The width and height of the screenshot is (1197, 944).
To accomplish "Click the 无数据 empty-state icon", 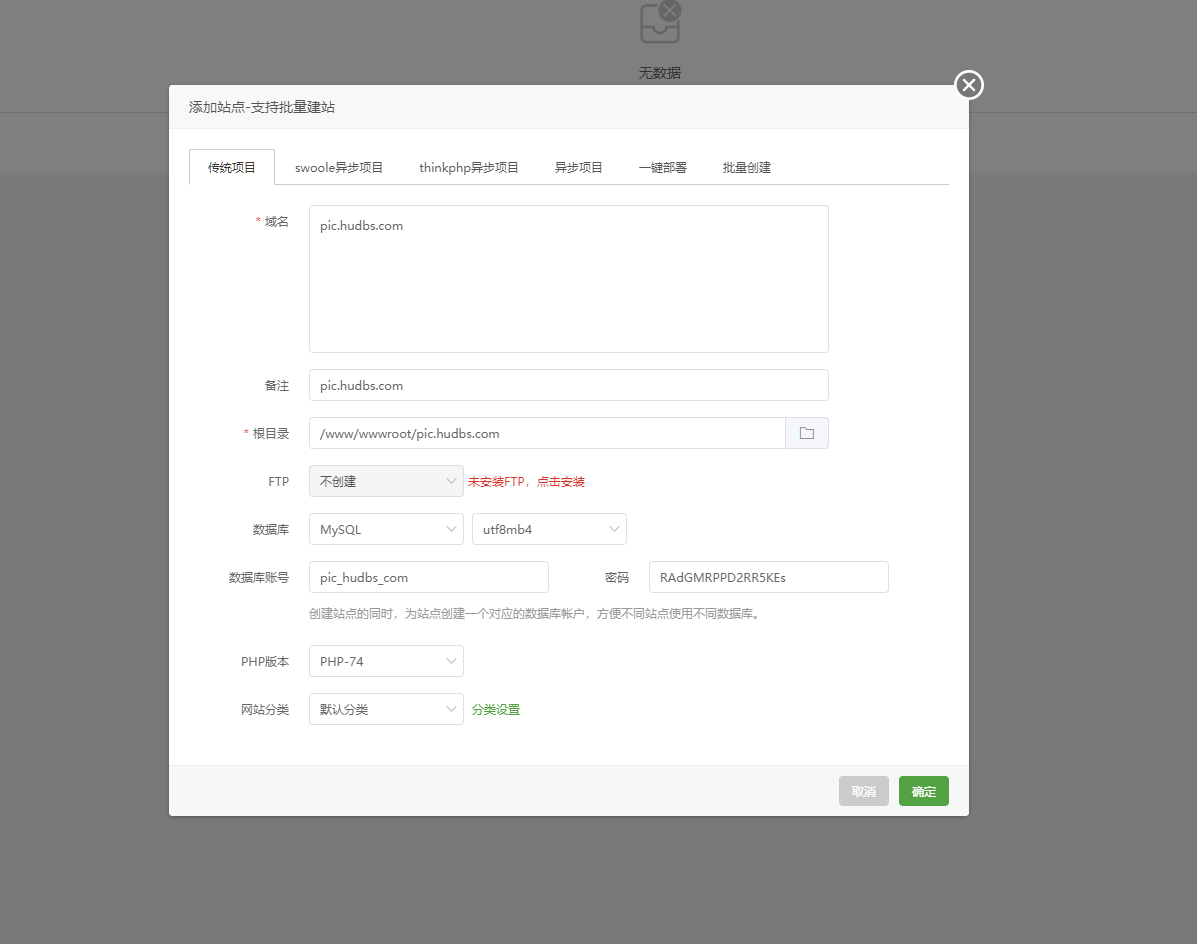I will click(659, 22).
